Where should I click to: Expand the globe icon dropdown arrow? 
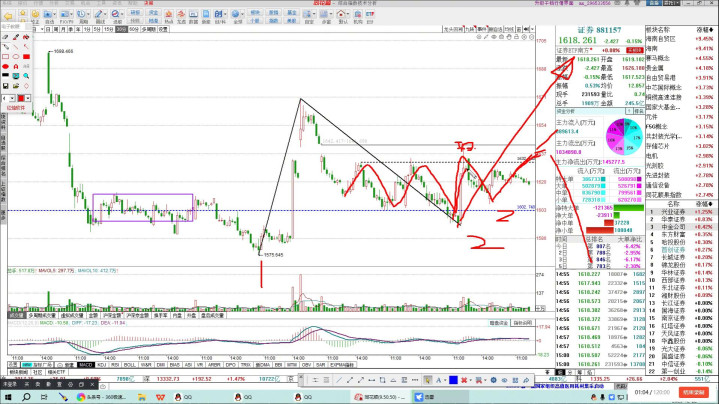click(x=242, y=15)
